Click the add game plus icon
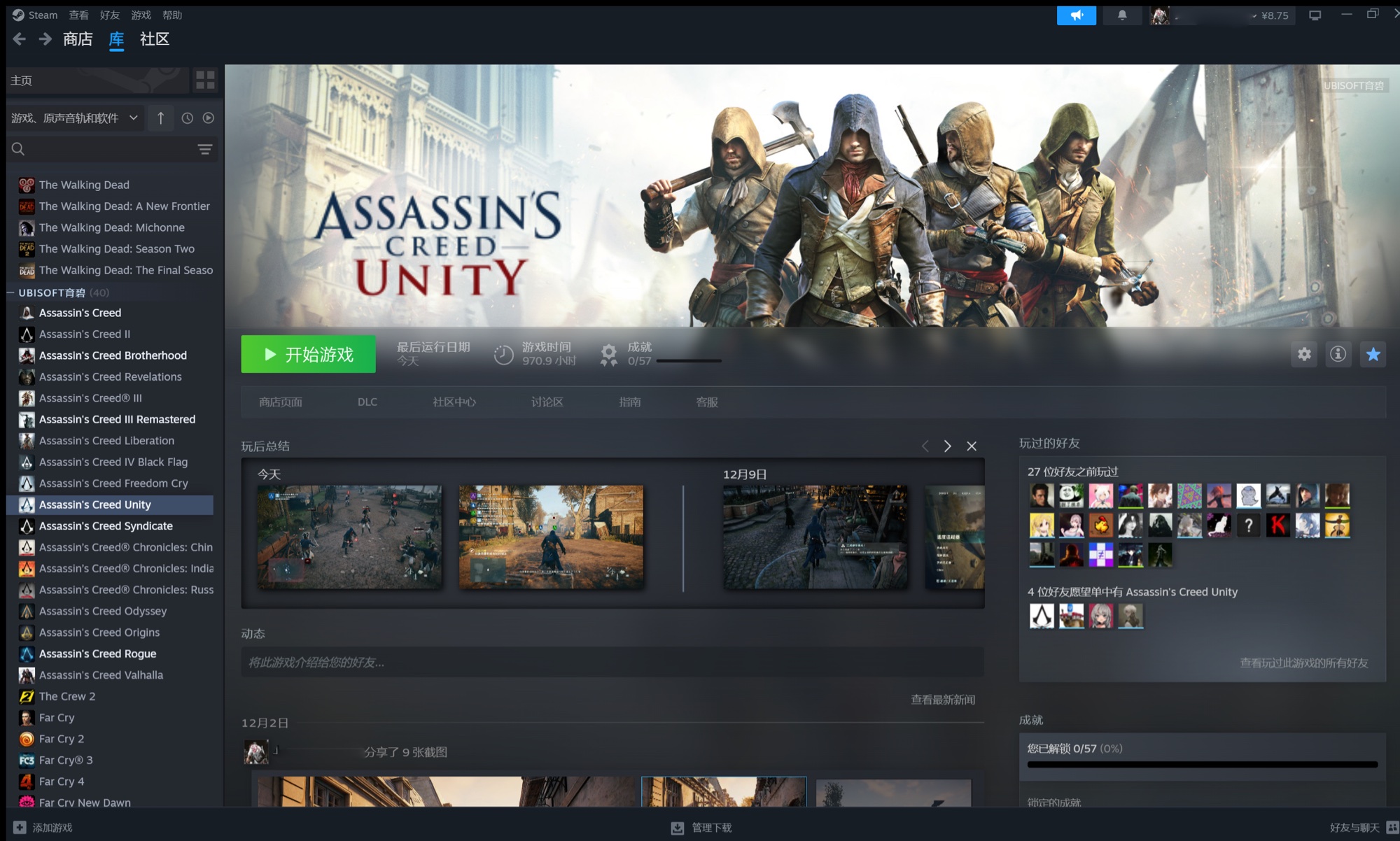Image resolution: width=1400 pixels, height=841 pixels. [20, 828]
